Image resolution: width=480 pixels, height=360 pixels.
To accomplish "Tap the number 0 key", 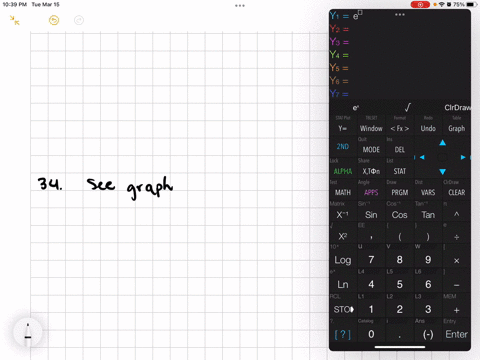I will (x=371, y=334).
